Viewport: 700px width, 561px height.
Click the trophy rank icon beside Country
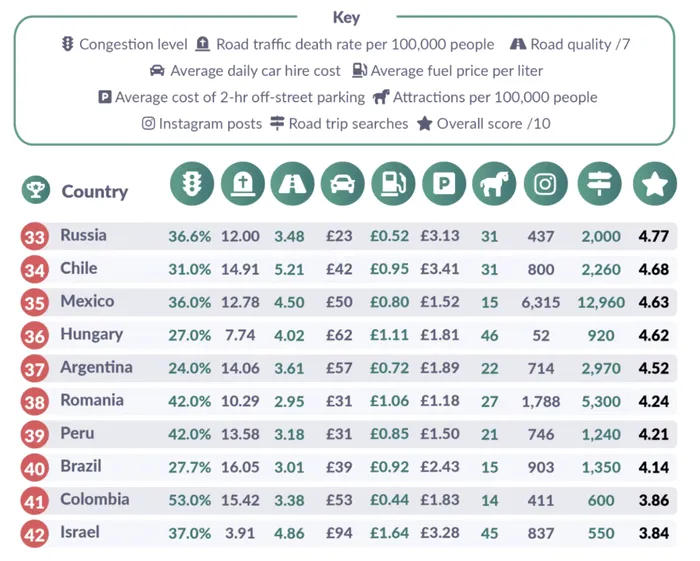click(35, 190)
